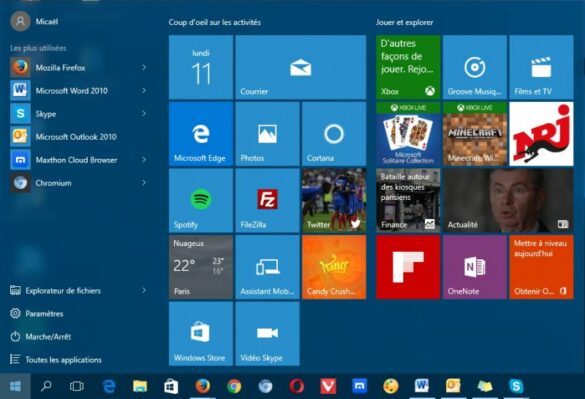
Task: Launch the Minecraft tile
Action: (475, 134)
